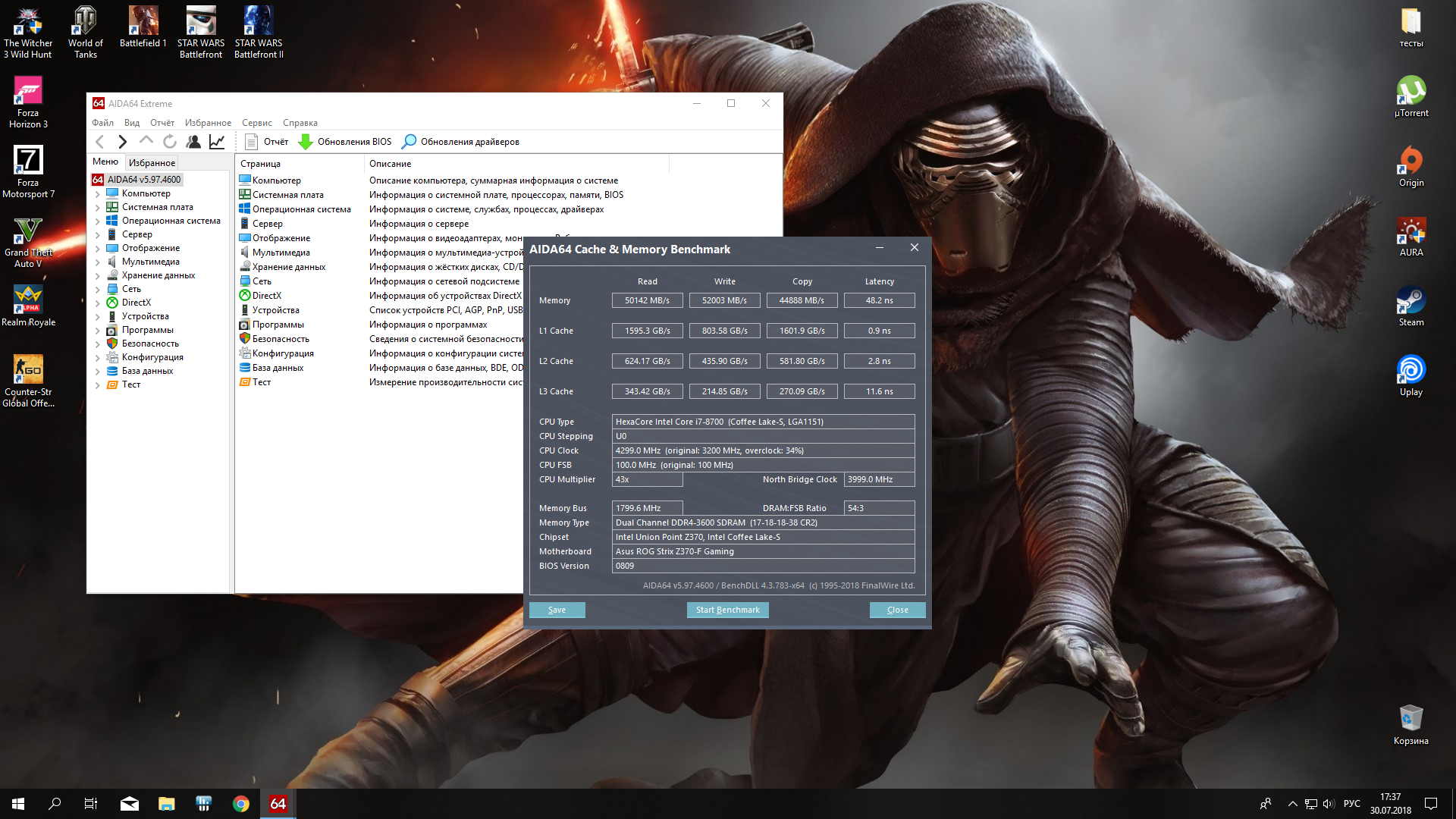The width and height of the screenshot is (1456, 819).
Task: Click the Save button in benchmark window
Action: click(x=557, y=610)
